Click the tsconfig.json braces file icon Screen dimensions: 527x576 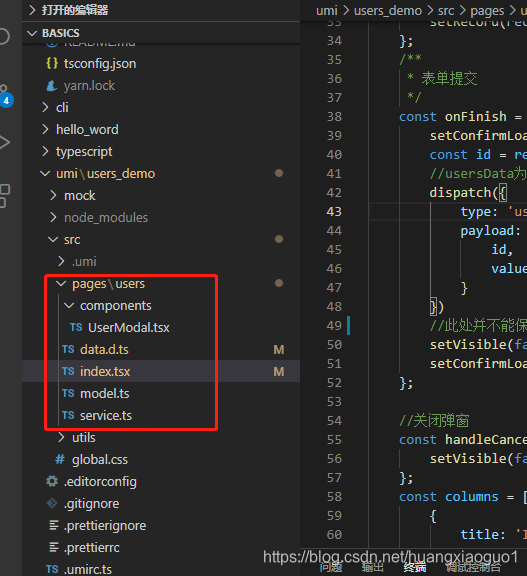coord(52,63)
